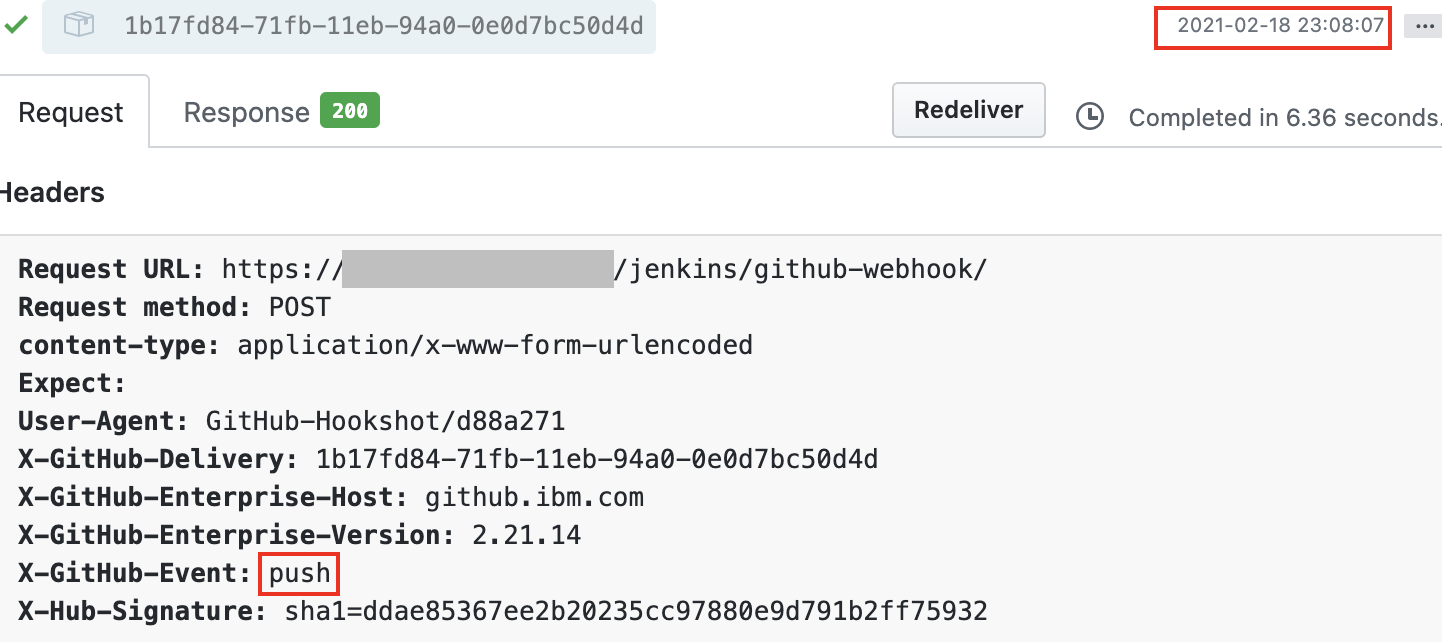This screenshot has width=1442, height=642.
Task: Select delivery GUID 1b17fd84 at the top
Action: coord(384,26)
